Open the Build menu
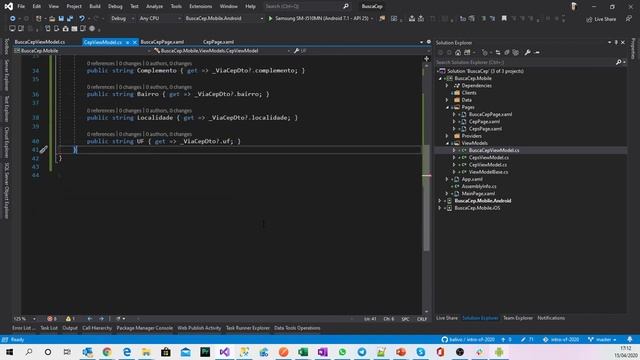640x360 pixels. [95, 7]
